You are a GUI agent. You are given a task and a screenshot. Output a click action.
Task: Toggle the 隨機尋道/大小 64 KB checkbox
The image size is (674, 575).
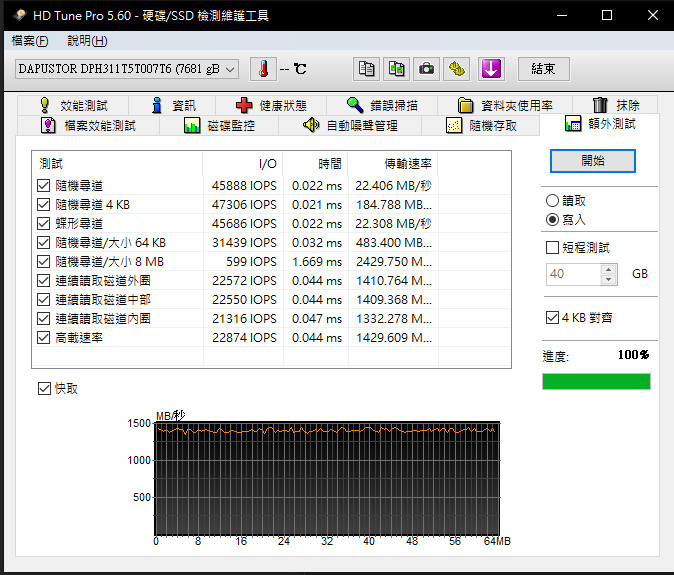(x=43, y=242)
